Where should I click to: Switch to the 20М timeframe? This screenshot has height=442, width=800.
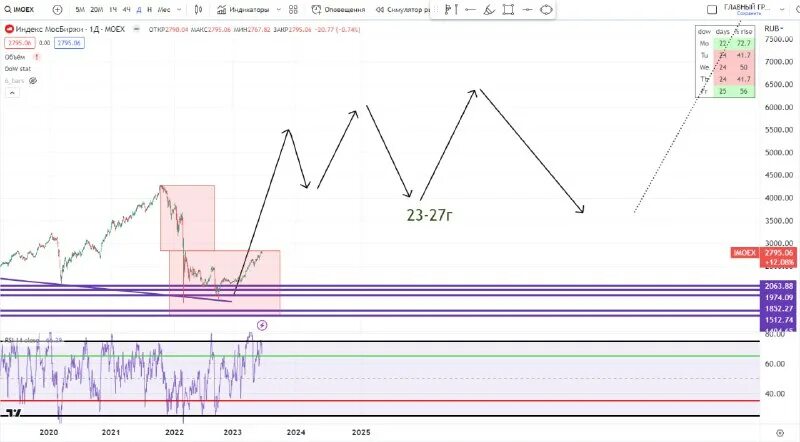pos(96,10)
